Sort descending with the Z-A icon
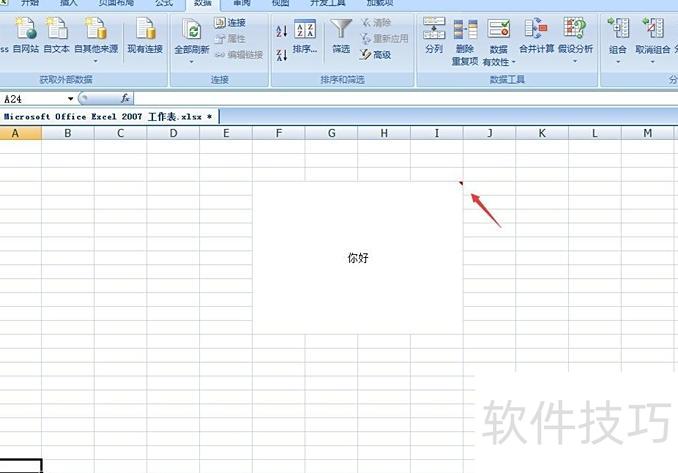This screenshot has width=678, height=473. (x=281, y=55)
